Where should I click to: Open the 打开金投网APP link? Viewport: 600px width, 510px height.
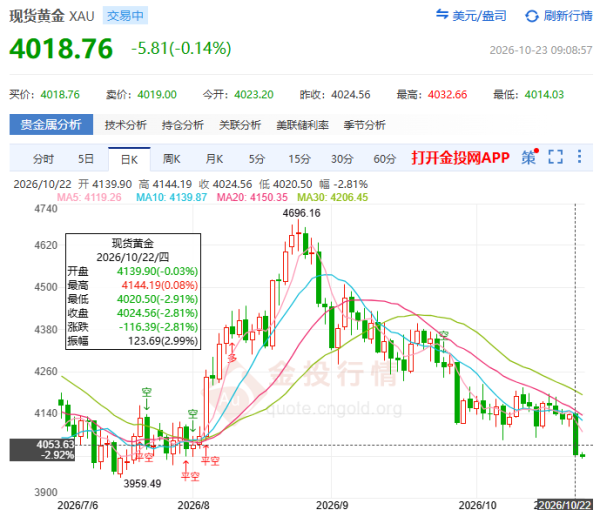click(x=460, y=157)
